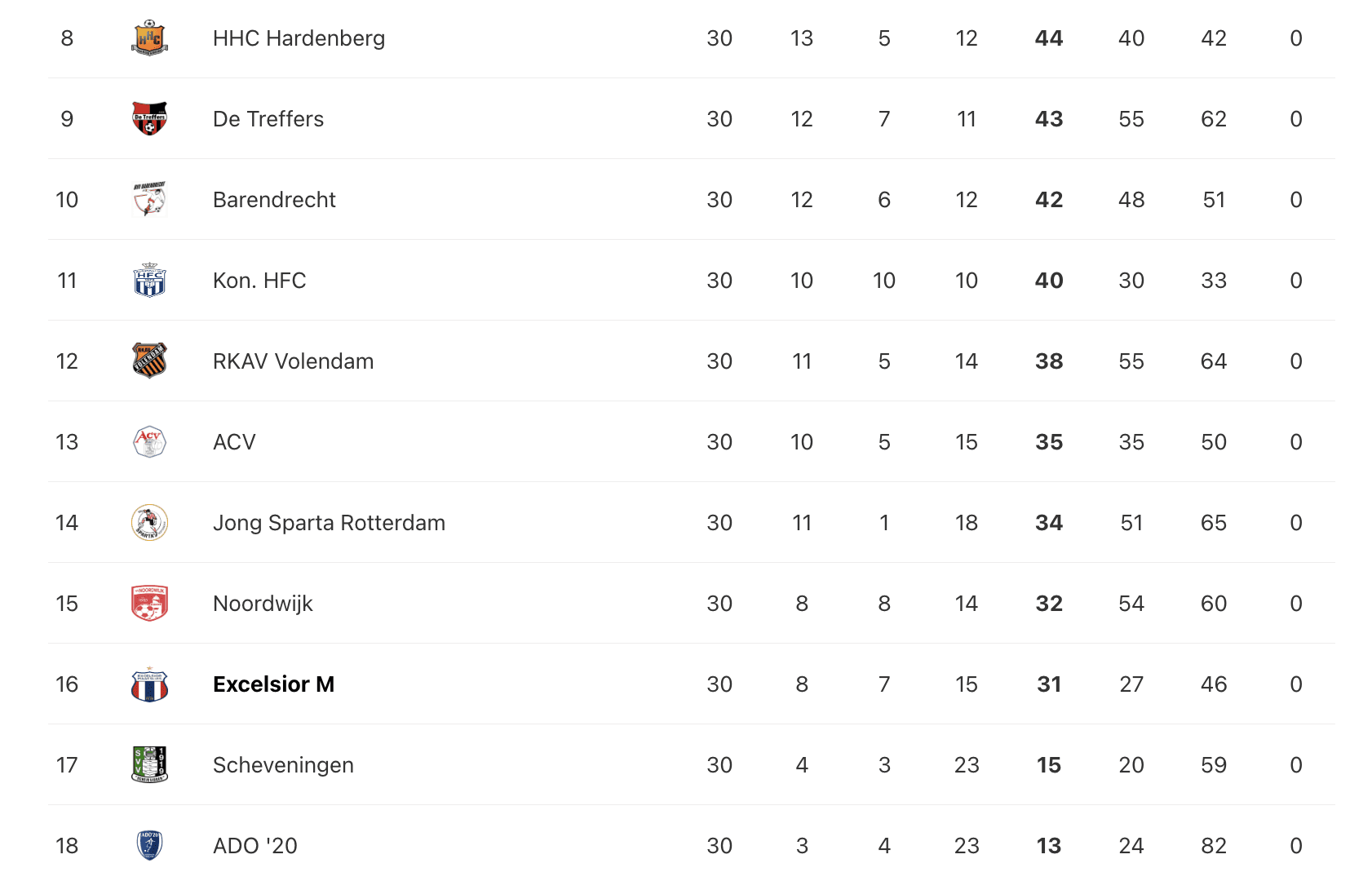Select the Scheveningen team name
Image resolution: width=1372 pixels, height=881 pixels.
coord(283,765)
